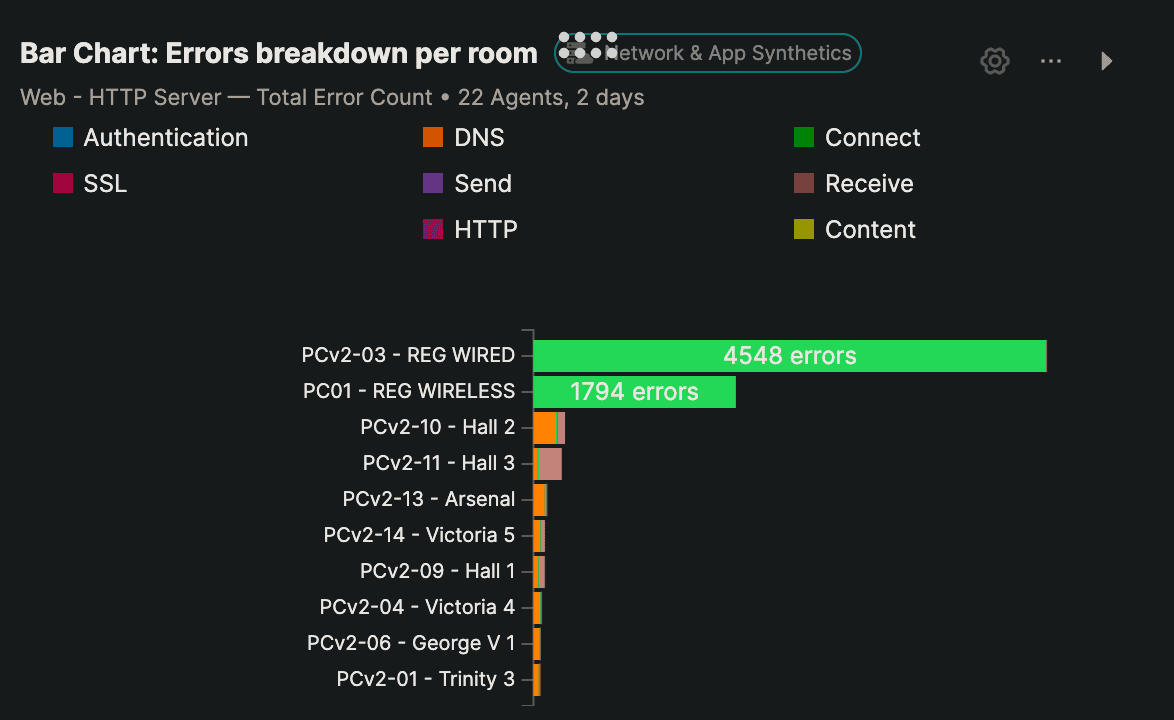
Task: Toggle the Connect legend series
Action: click(x=872, y=138)
